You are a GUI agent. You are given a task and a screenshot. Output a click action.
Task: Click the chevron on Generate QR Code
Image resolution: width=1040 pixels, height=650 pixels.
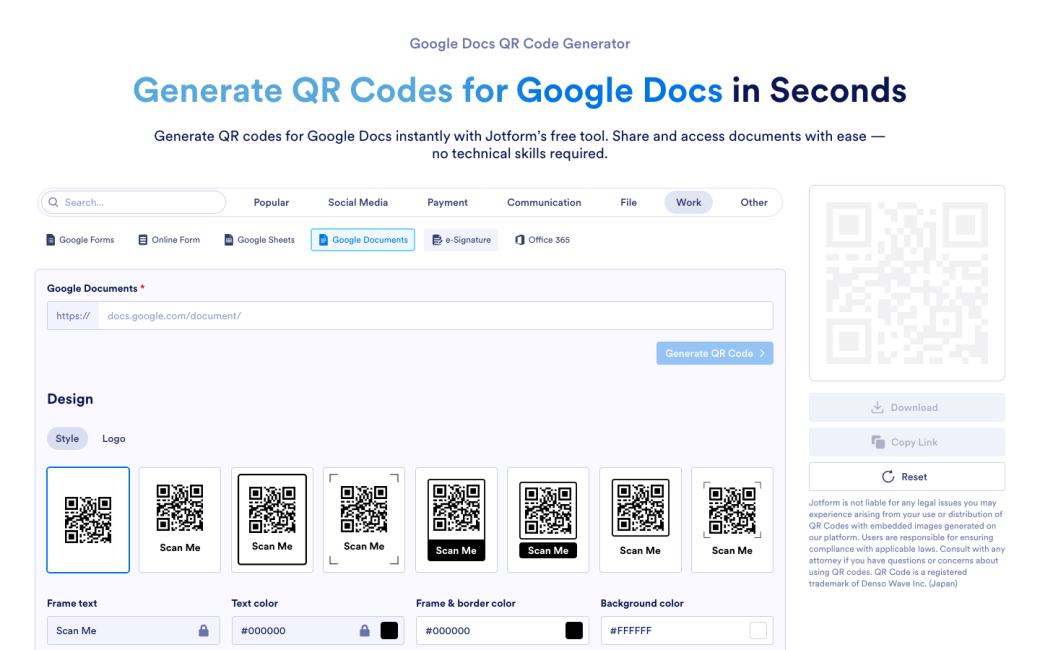tap(762, 354)
